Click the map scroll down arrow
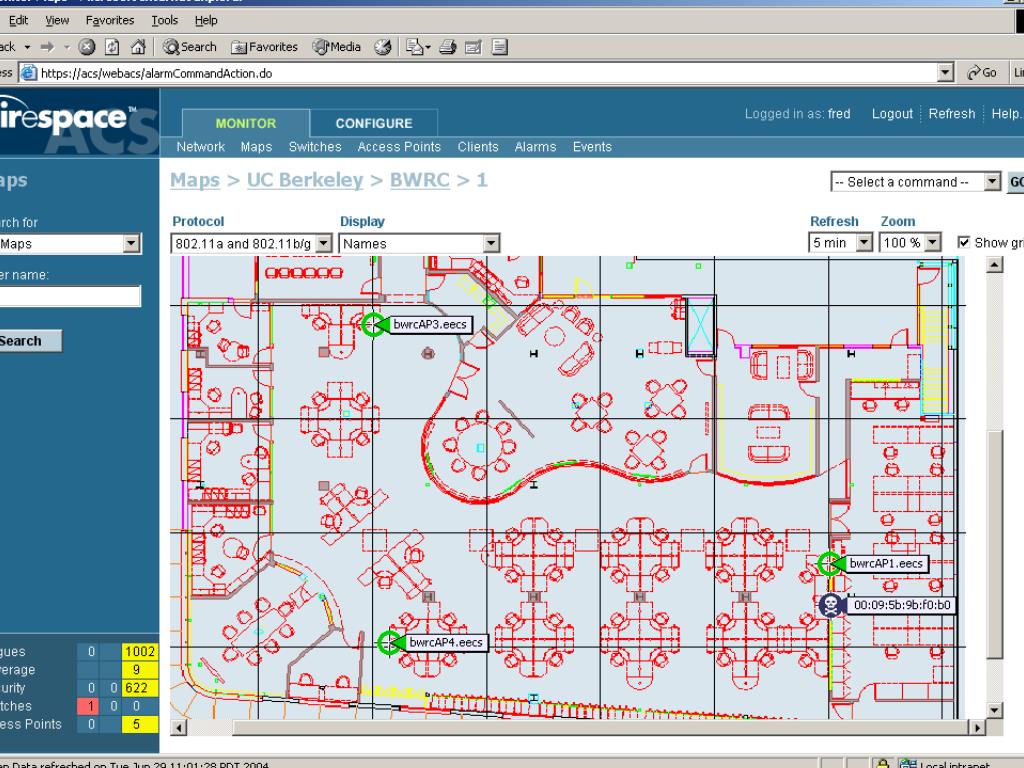The width and height of the screenshot is (1024, 768). click(x=994, y=711)
